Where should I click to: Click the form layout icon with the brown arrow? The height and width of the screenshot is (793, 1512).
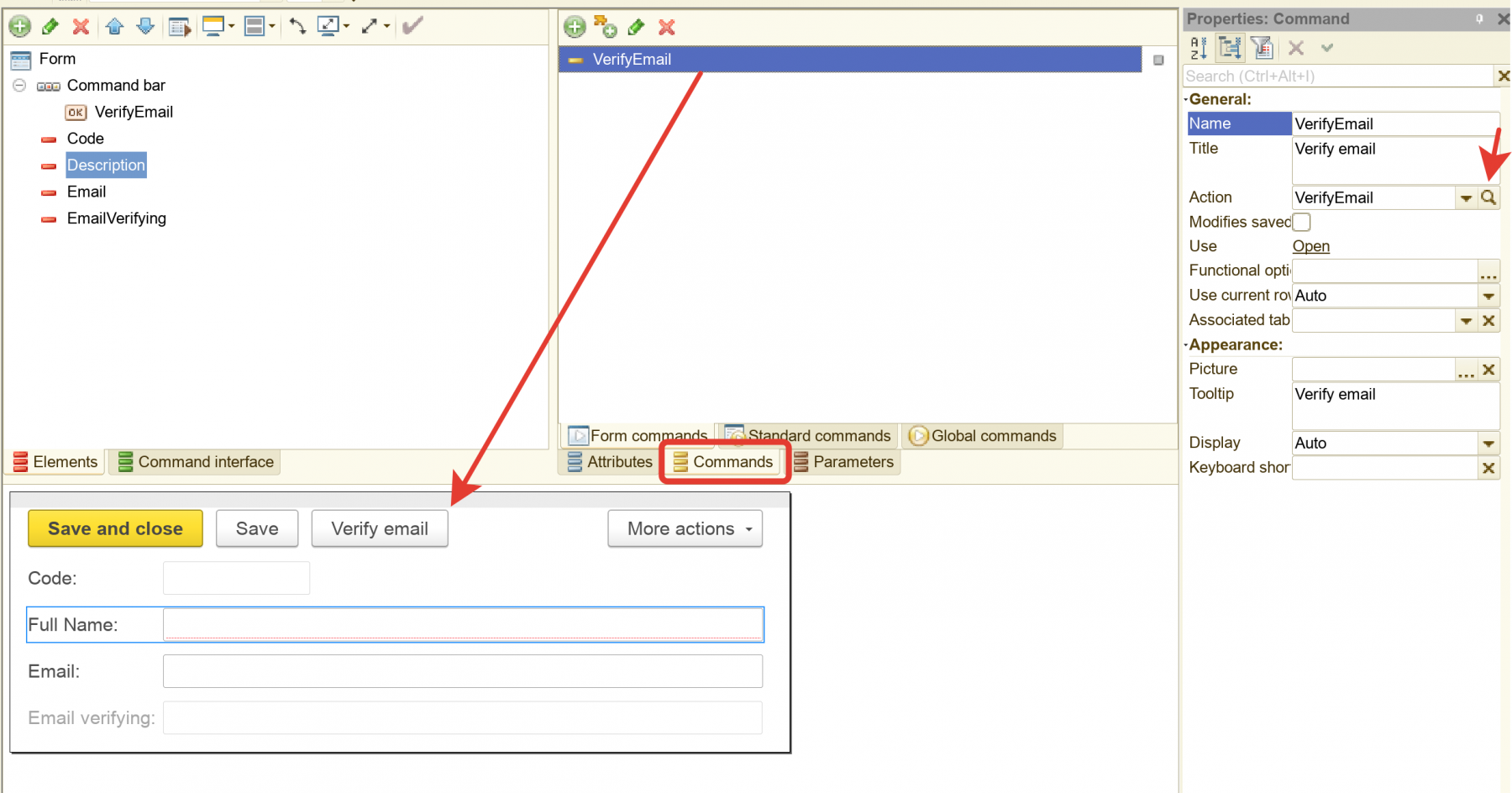coord(179,27)
